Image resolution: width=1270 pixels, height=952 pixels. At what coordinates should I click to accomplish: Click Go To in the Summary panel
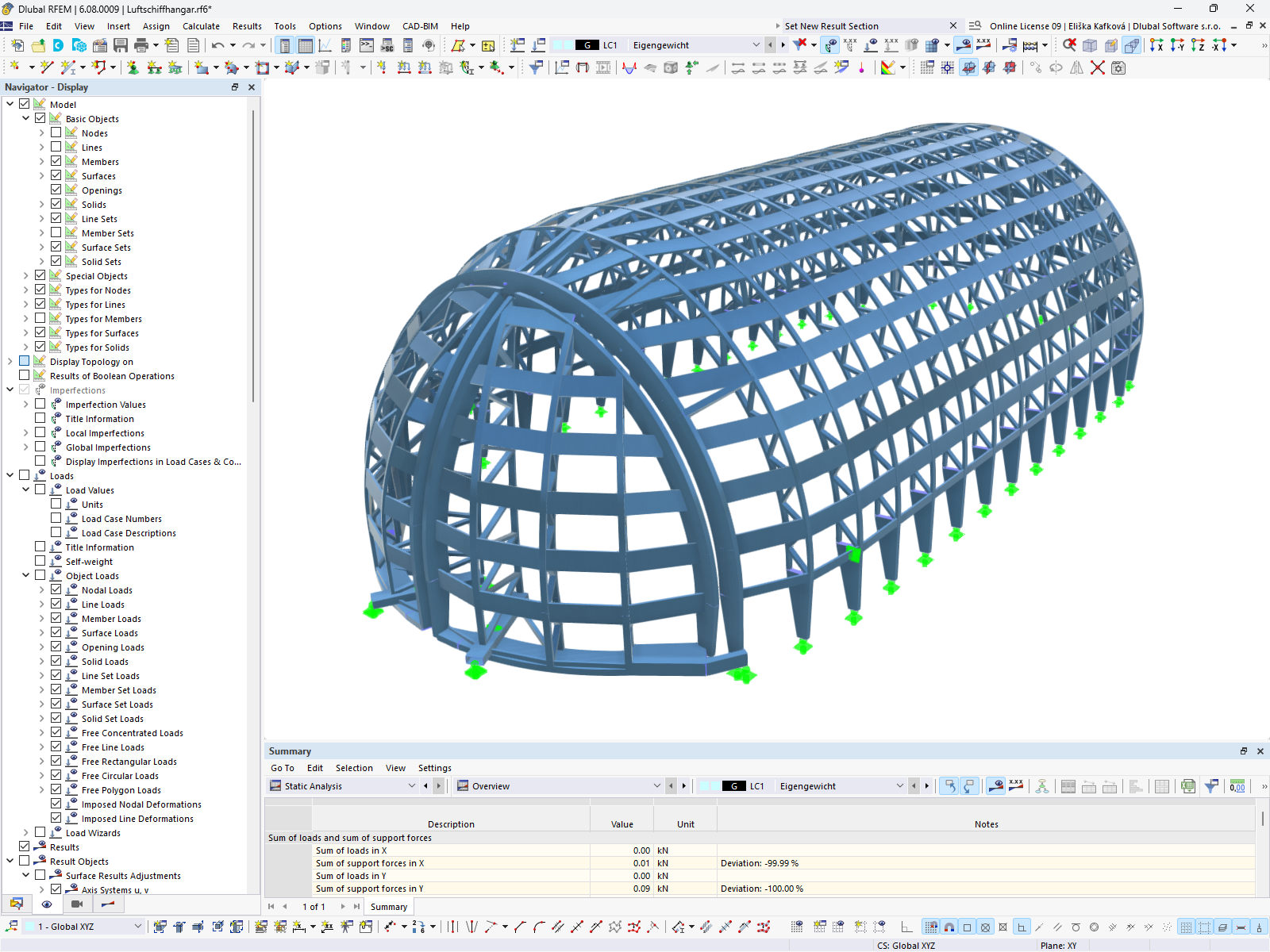click(x=283, y=768)
